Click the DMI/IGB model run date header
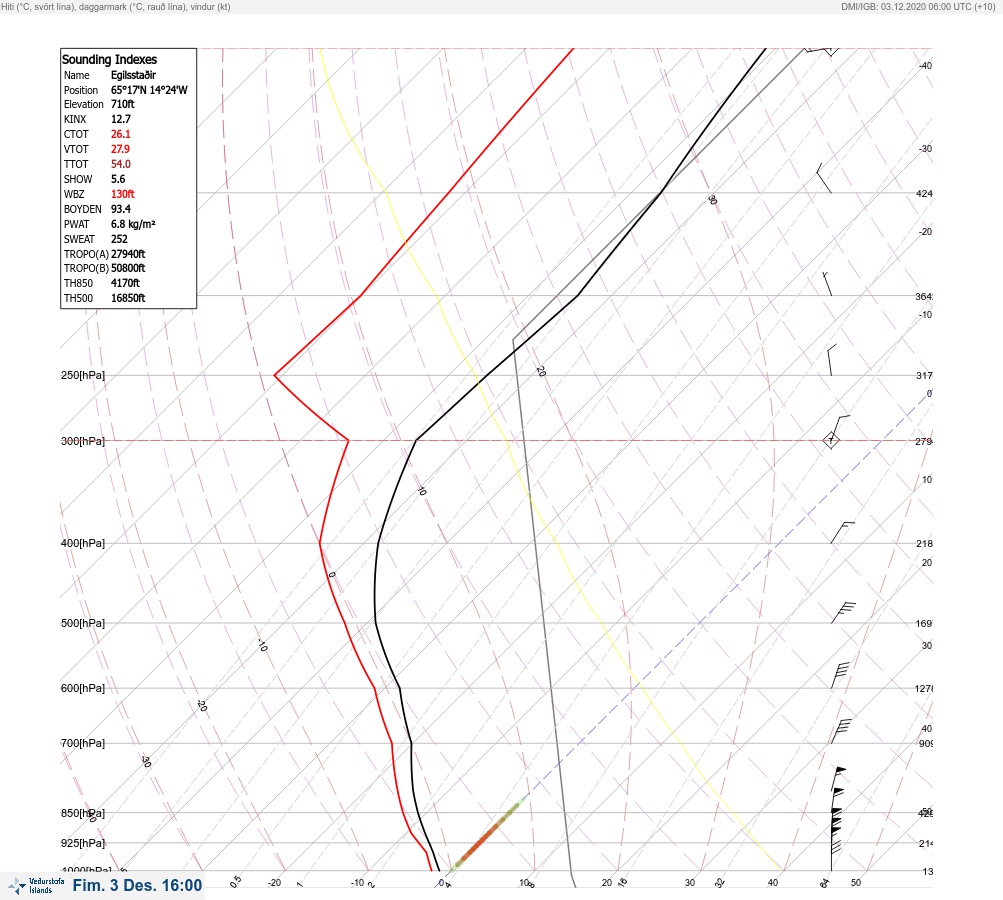This screenshot has width=1003, height=900. (x=919, y=6)
